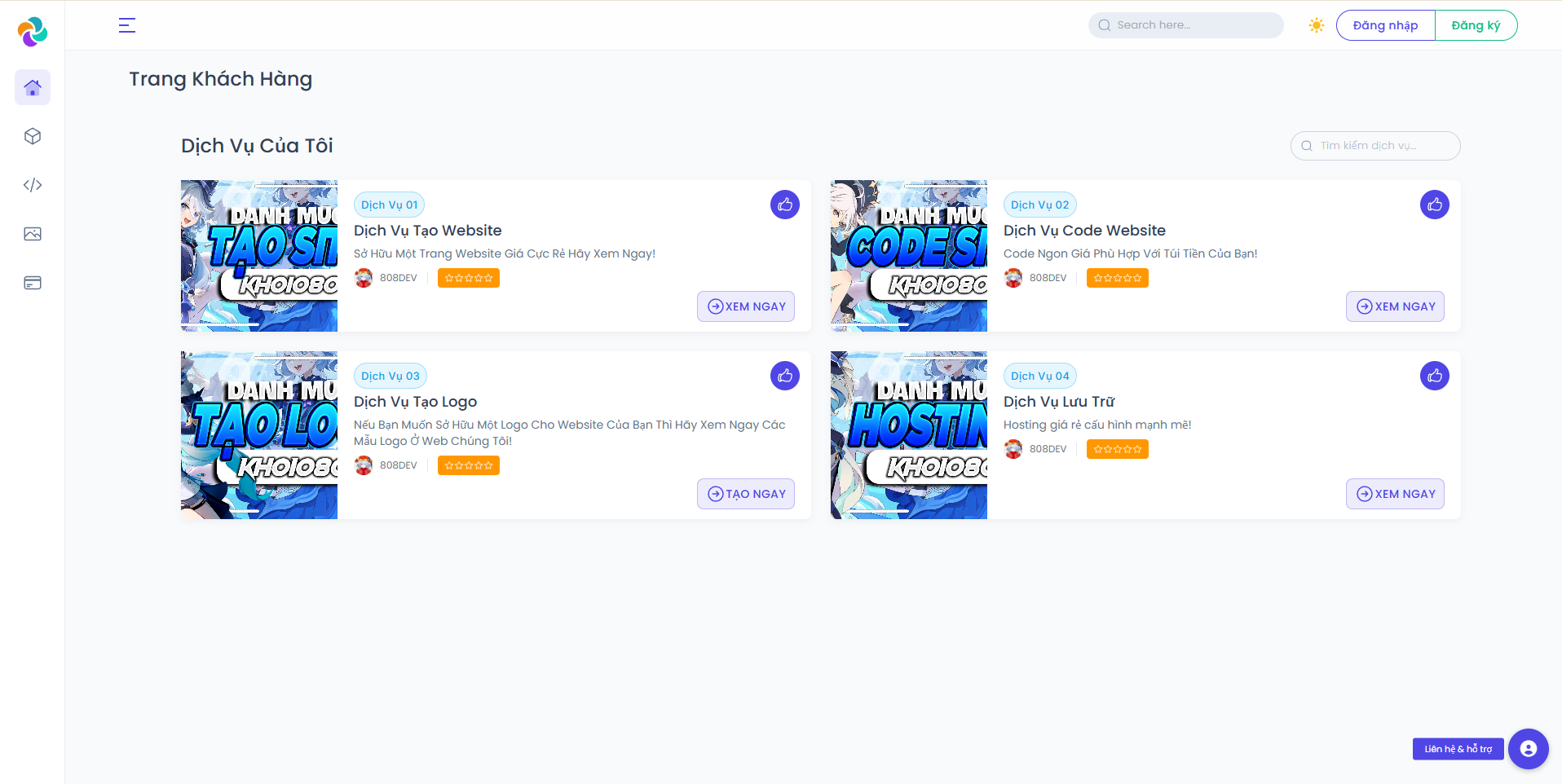Image resolution: width=1562 pixels, height=784 pixels.
Task: Click the credit card sidebar icon
Action: coord(33,283)
